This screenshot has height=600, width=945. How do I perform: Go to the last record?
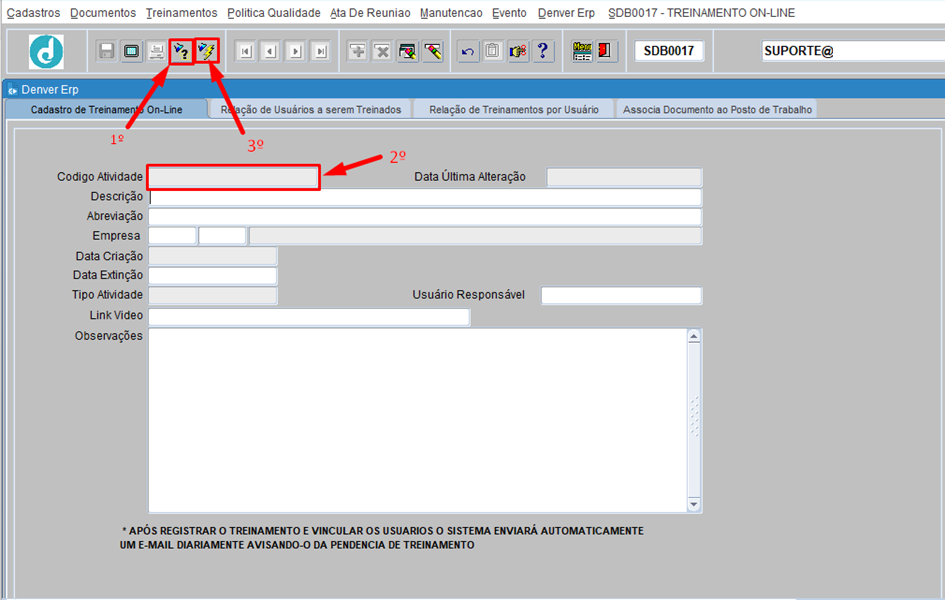click(x=321, y=51)
